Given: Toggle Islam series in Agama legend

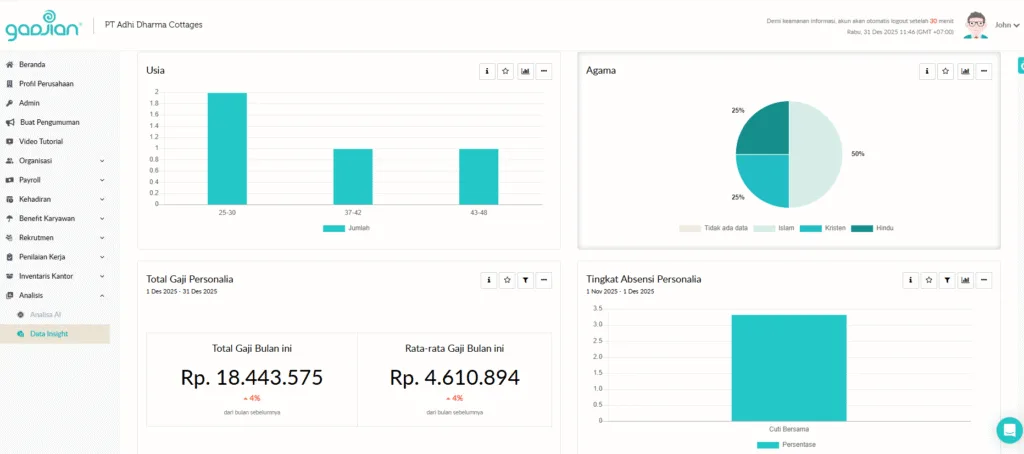Looking at the screenshot, I should (x=775, y=228).
